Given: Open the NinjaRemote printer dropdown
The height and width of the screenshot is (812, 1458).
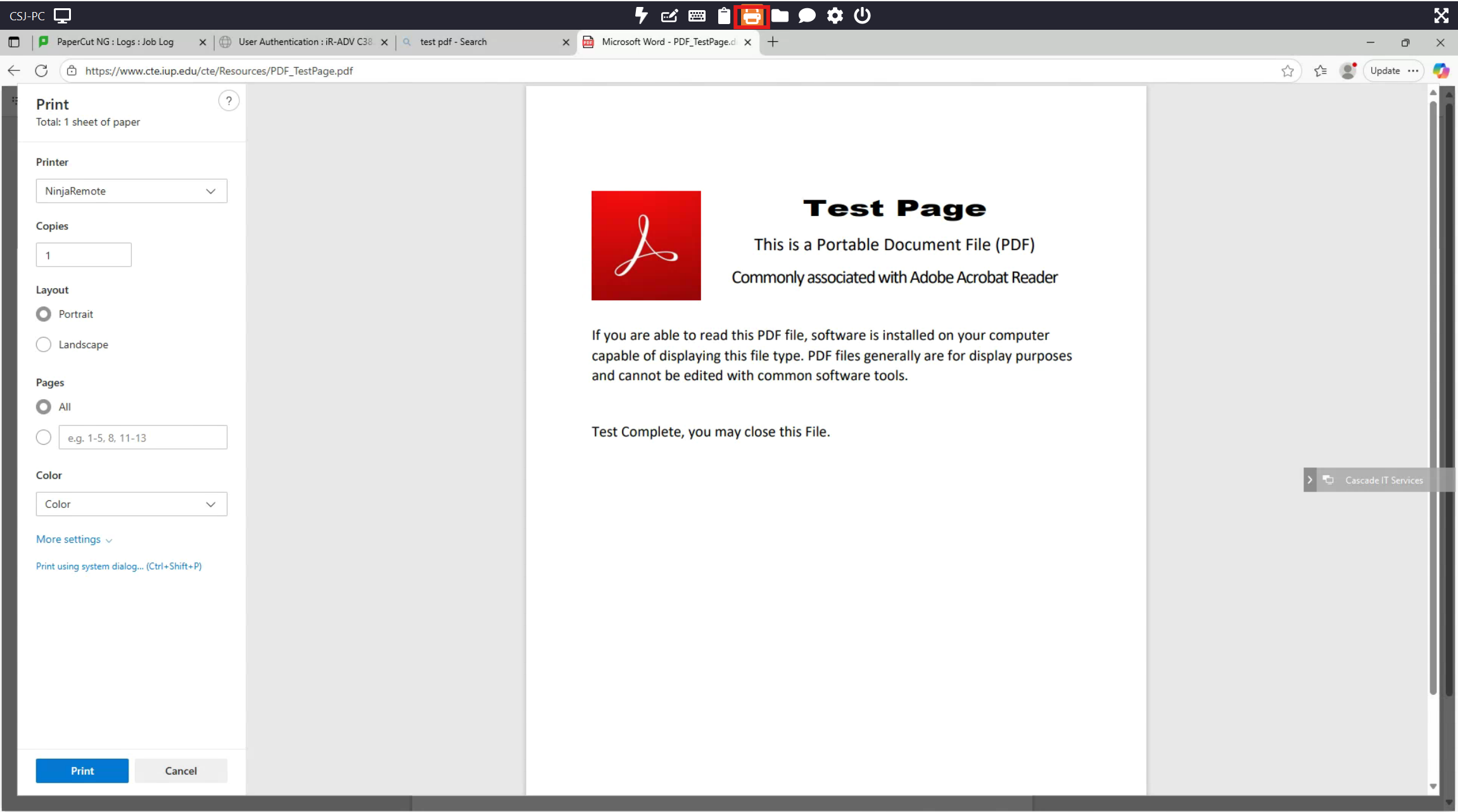Looking at the screenshot, I should (131, 191).
